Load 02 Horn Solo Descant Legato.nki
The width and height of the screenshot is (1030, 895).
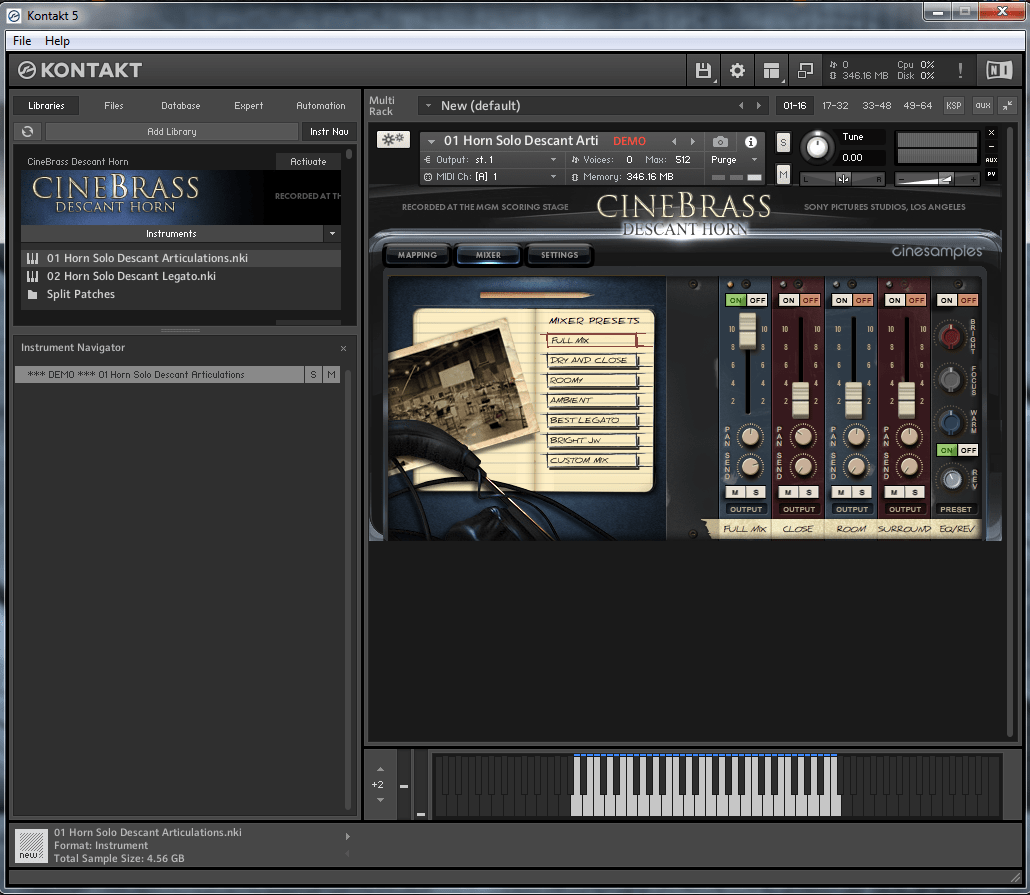[131, 276]
